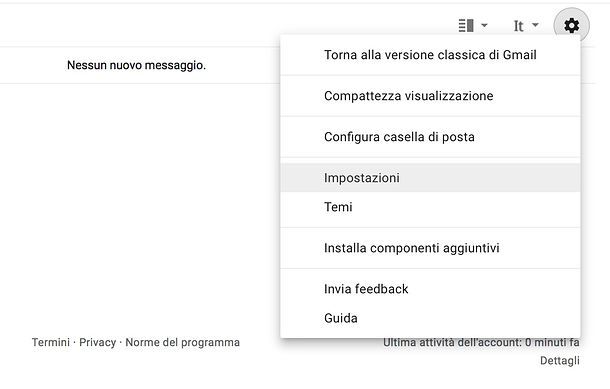The height and width of the screenshot is (389, 610).
Task: Click the split pane mode icon
Action: click(466, 26)
